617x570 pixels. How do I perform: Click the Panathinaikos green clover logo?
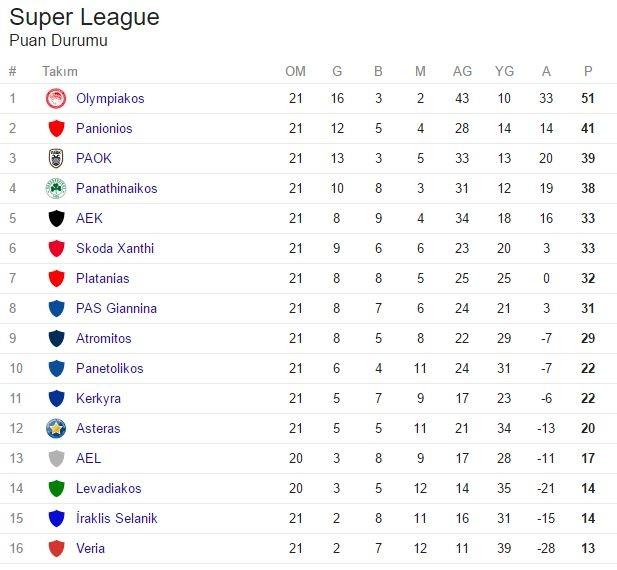[x=56, y=188]
